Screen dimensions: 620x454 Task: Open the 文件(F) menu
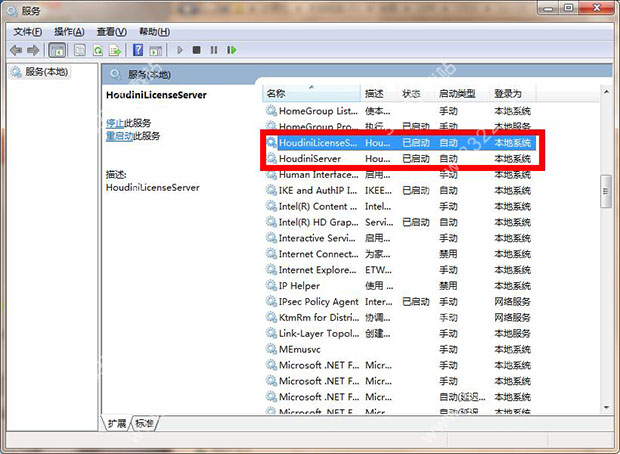pyautogui.click(x=27, y=32)
